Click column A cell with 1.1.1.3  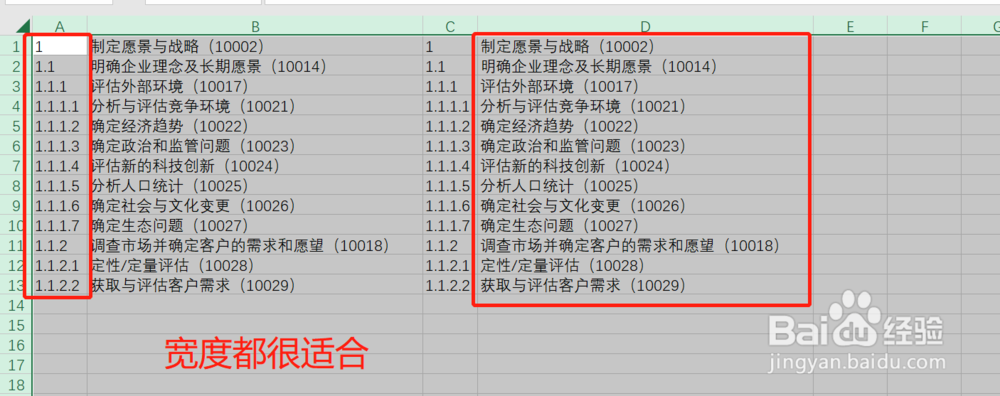click(60, 146)
